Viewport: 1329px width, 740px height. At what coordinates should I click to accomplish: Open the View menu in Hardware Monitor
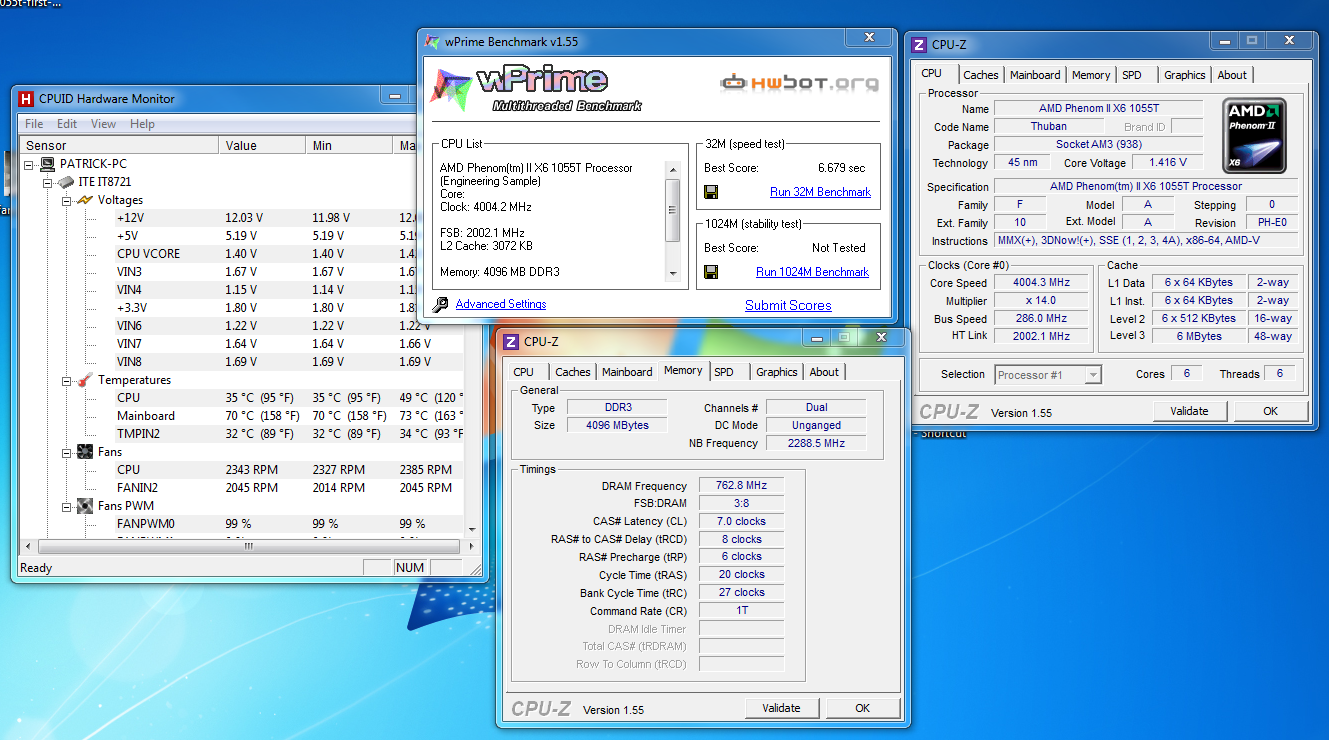point(104,124)
